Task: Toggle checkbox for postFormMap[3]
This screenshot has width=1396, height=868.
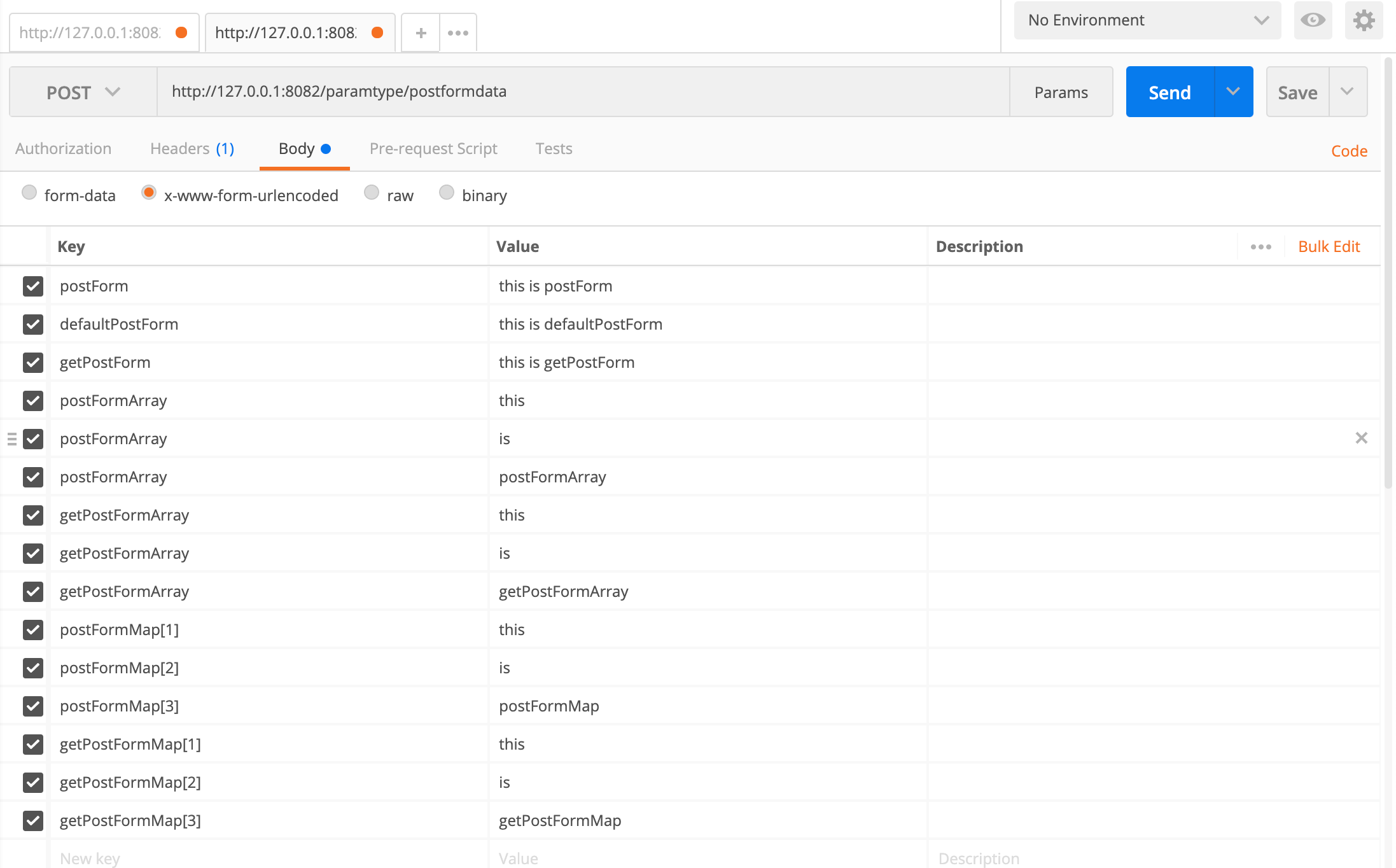Action: [x=33, y=706]
